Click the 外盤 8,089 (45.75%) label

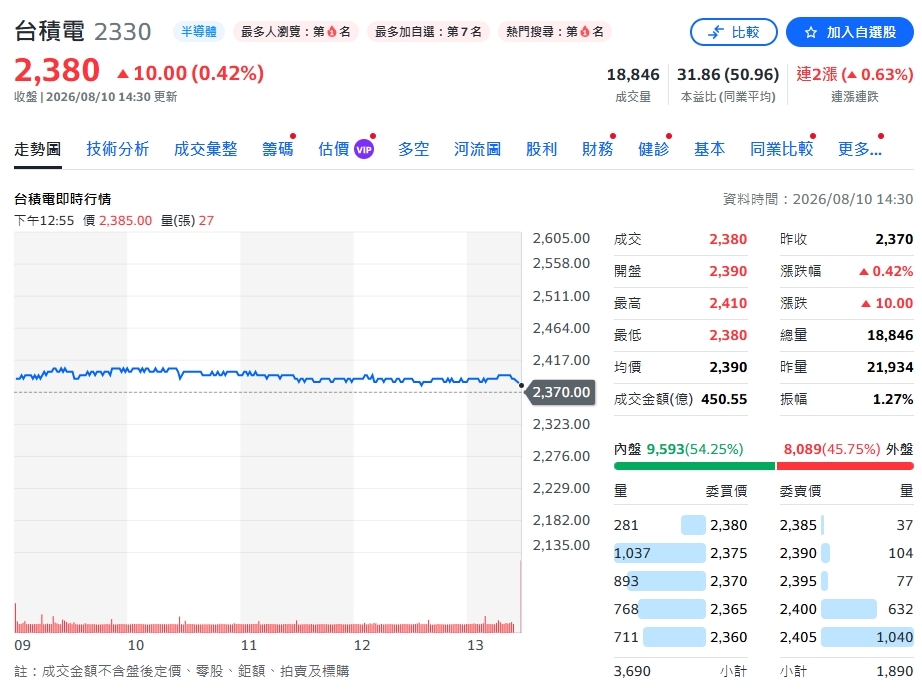click(x=848, y=449)
